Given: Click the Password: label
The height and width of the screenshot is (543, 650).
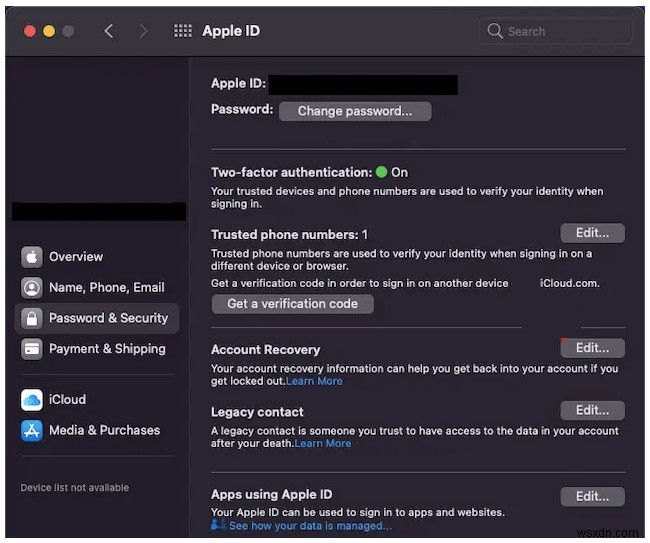Looking at the screenshot, I should coord(242,109).
